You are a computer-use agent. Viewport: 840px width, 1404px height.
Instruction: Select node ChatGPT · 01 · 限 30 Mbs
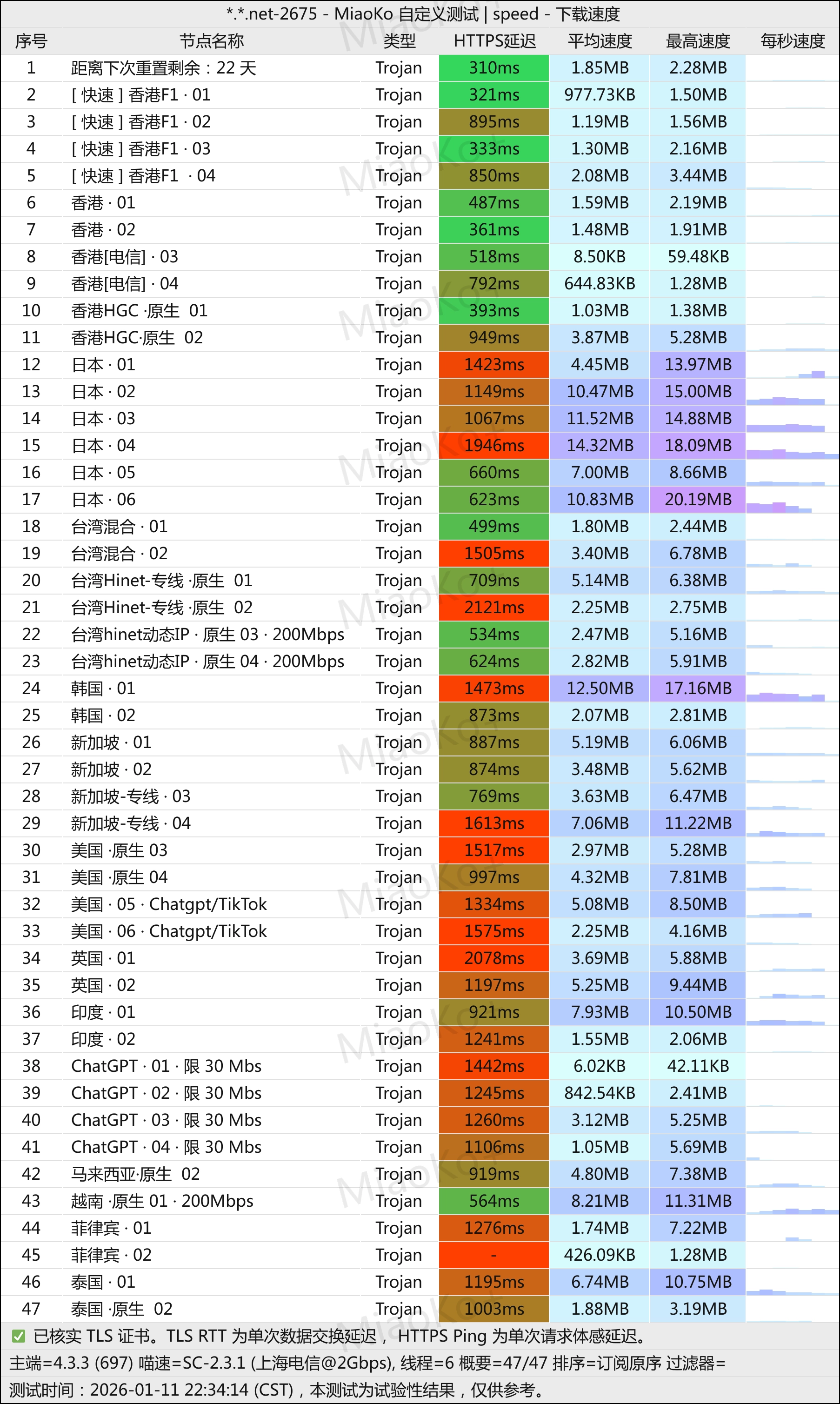[x=167, y=1066]
